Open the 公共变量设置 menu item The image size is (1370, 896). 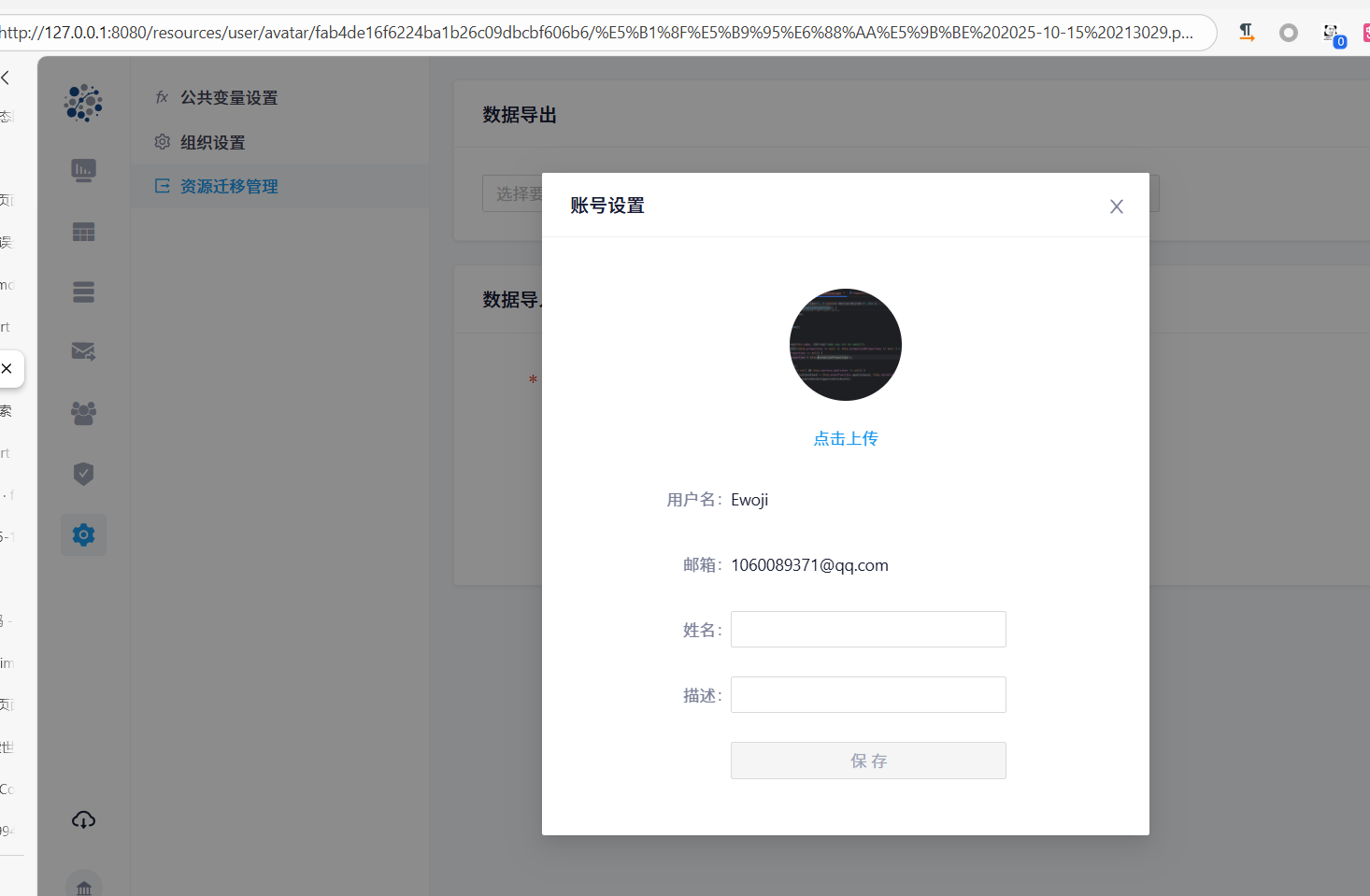pos(228,98)
